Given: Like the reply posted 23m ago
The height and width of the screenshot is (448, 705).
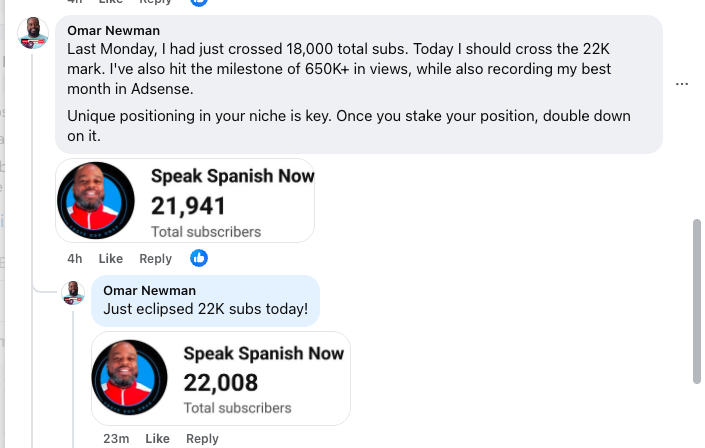Looking at the screenshot, I should (x=157, y=439).
